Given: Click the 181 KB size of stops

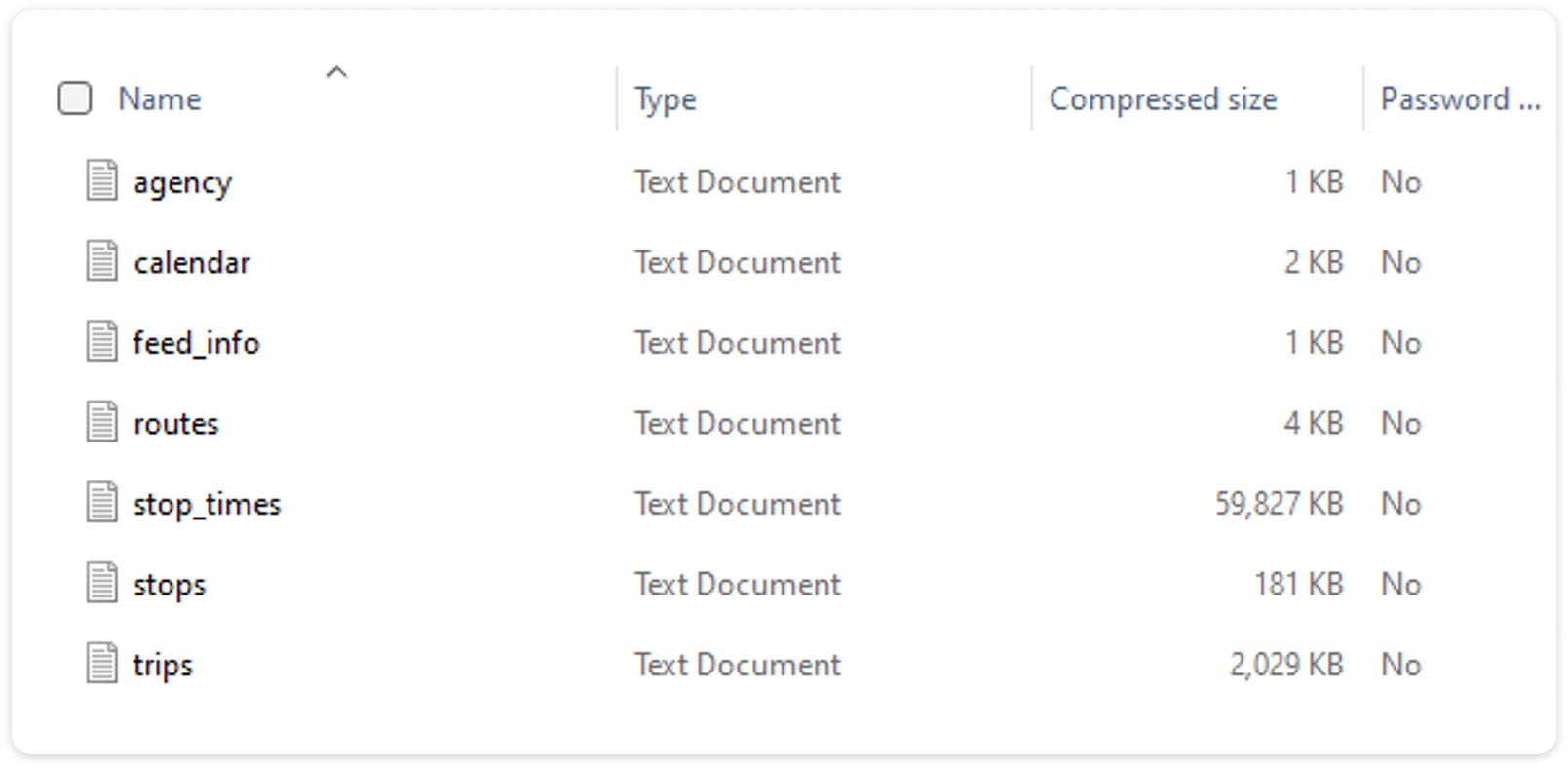Looking at the screenshot, I should click(x=1298, y=585).
